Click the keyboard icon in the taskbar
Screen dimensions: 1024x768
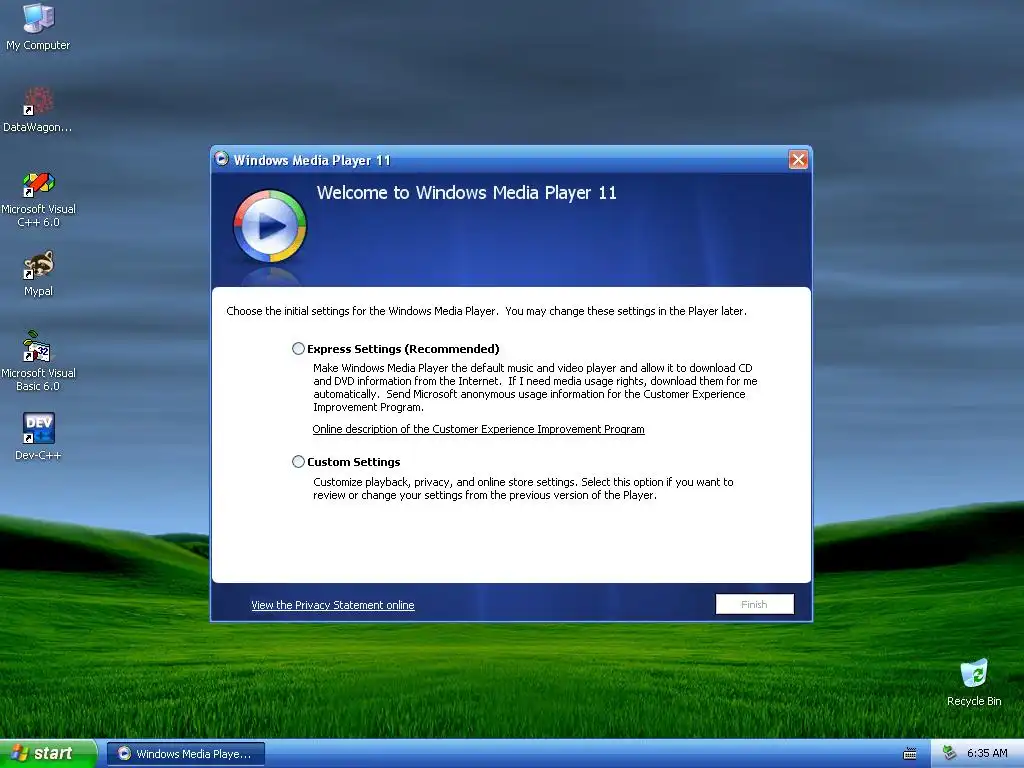(x=910, y=754)
